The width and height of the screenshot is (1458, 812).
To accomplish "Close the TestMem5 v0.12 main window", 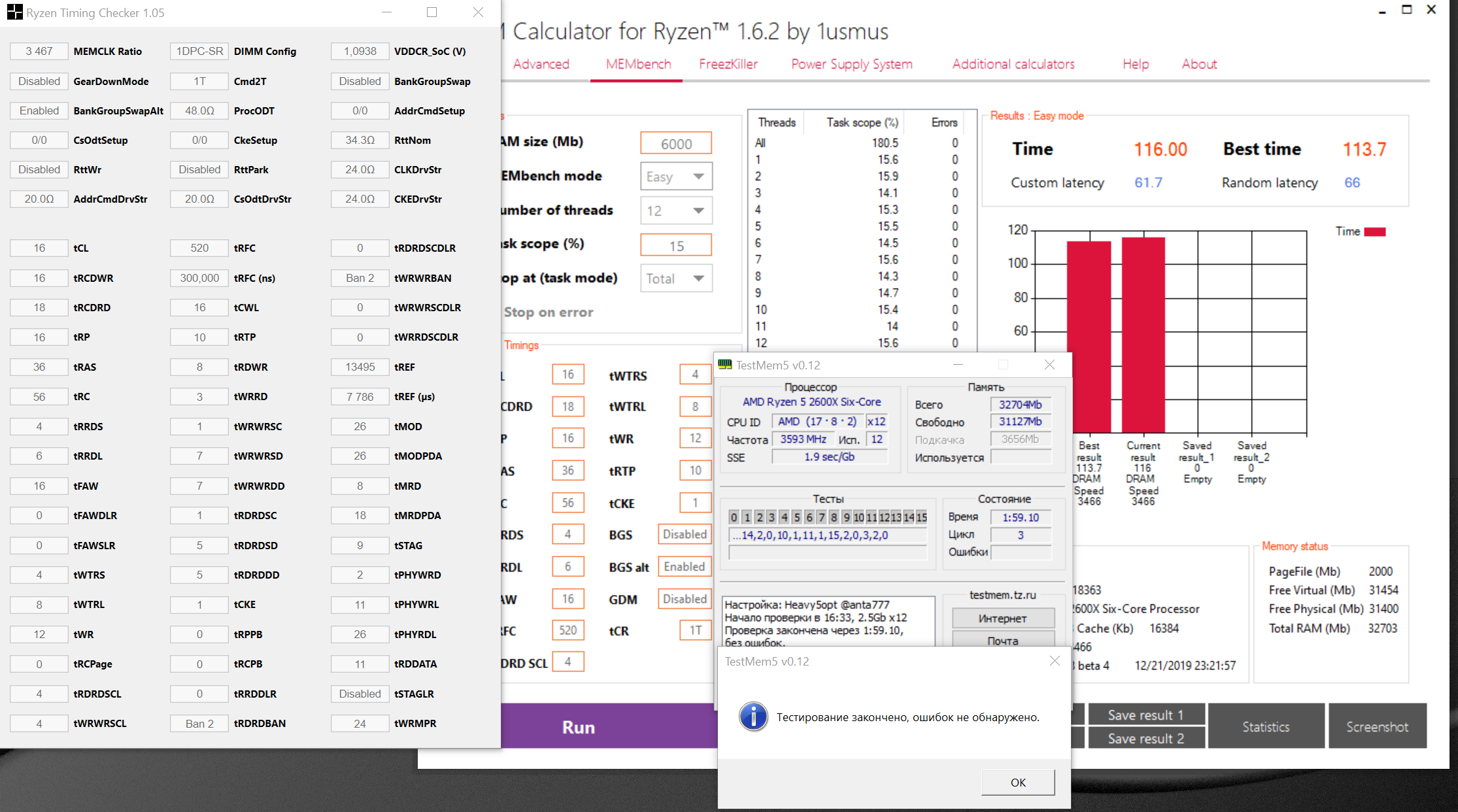I will [1049, 365].
